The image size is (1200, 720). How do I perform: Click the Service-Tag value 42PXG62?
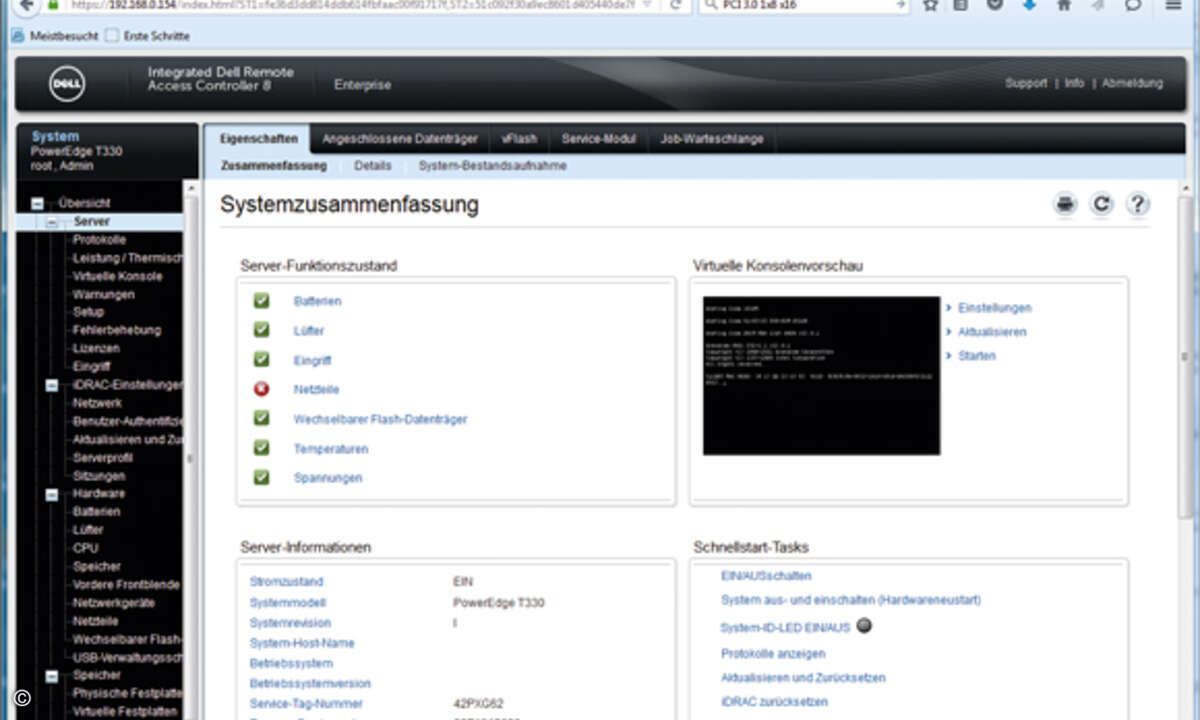click(x=480, y=704)
